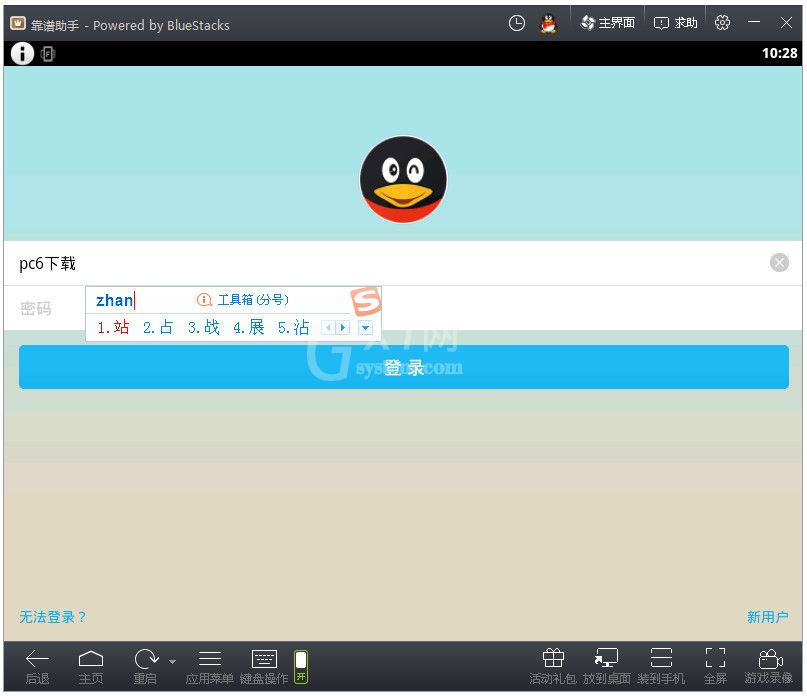Select candidate 3.战

[204, 327]
